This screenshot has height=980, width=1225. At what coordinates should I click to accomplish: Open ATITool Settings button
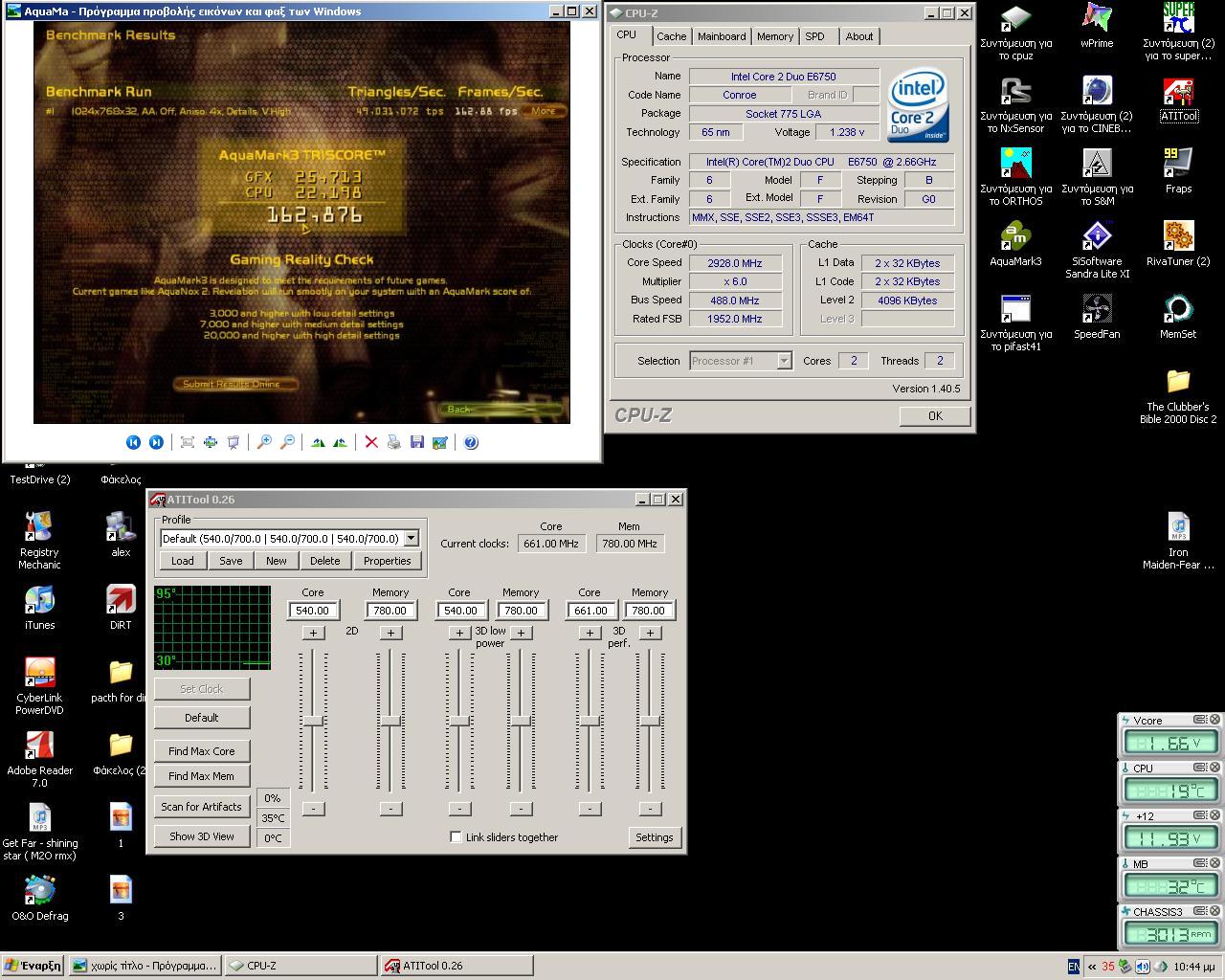655,837
